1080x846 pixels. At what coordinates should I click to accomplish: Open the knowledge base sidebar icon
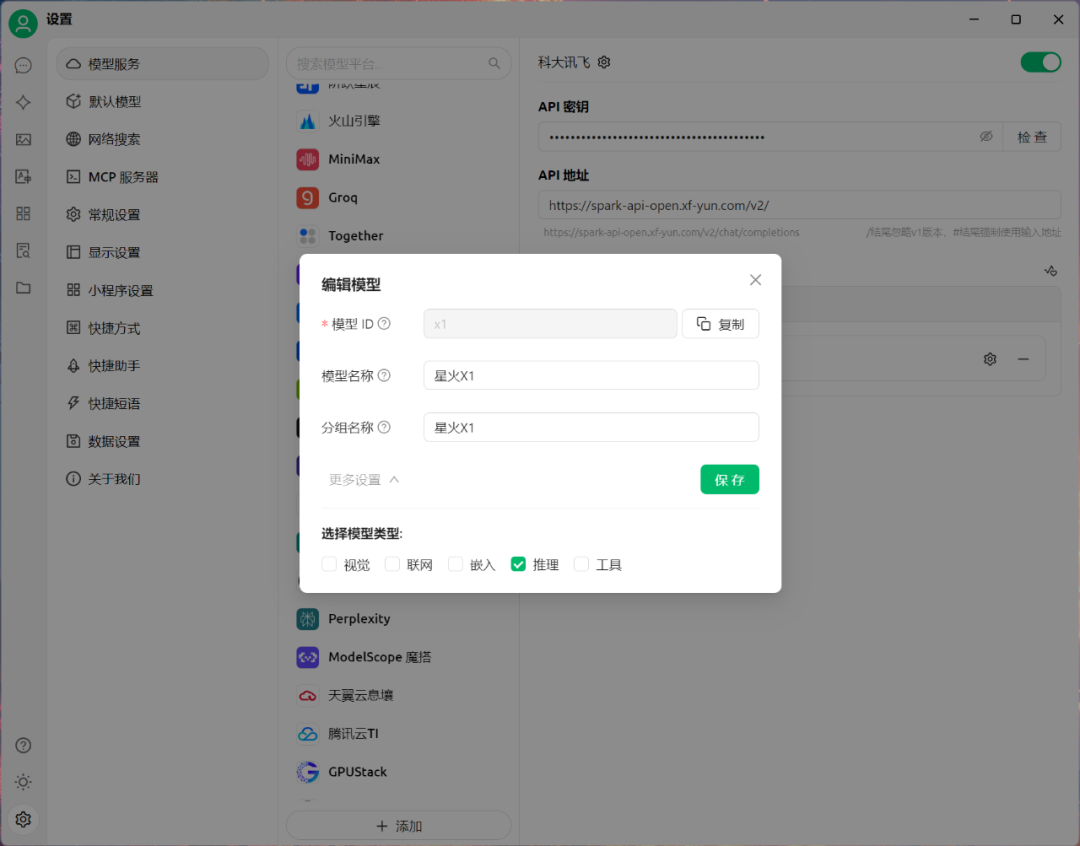(23, 251)
